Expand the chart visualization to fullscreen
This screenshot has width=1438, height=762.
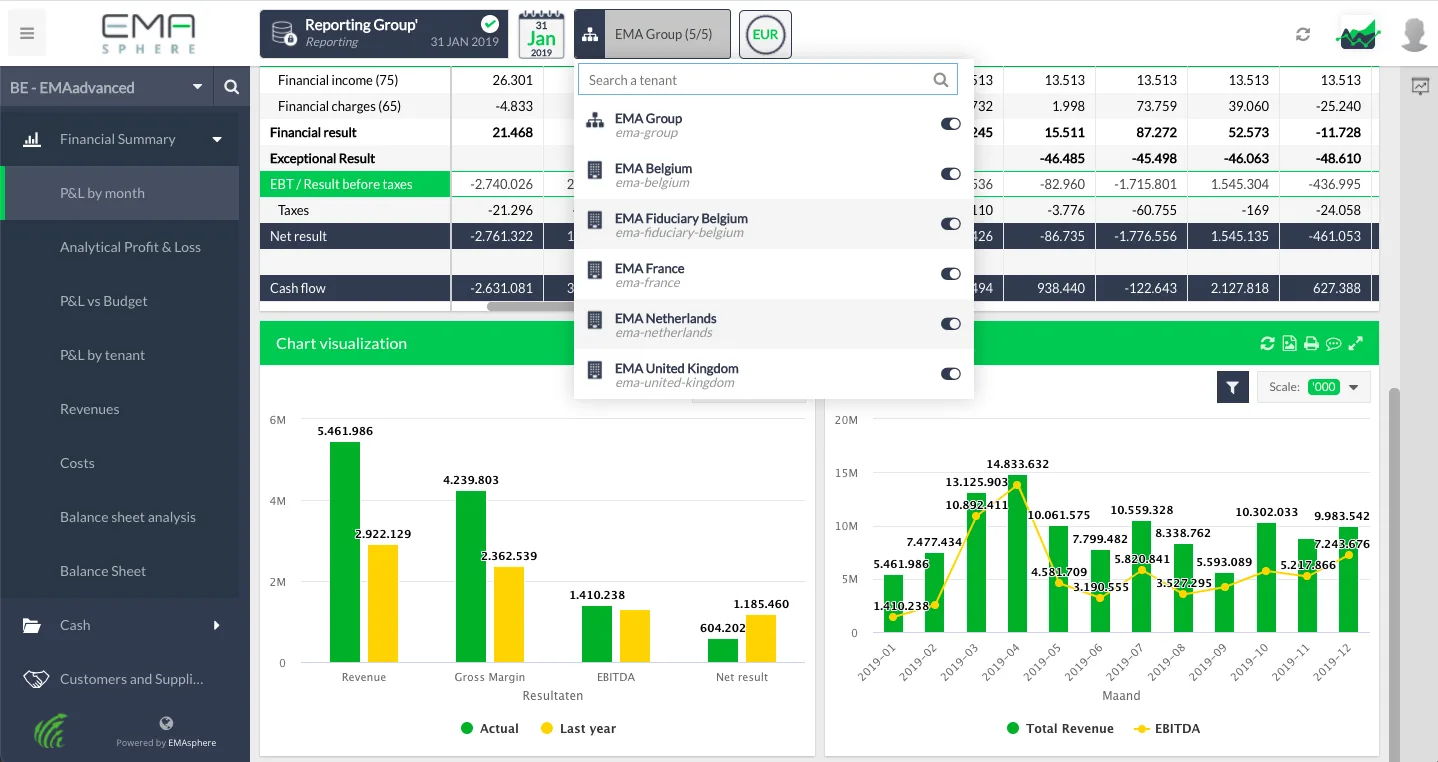click(1356, 343)
